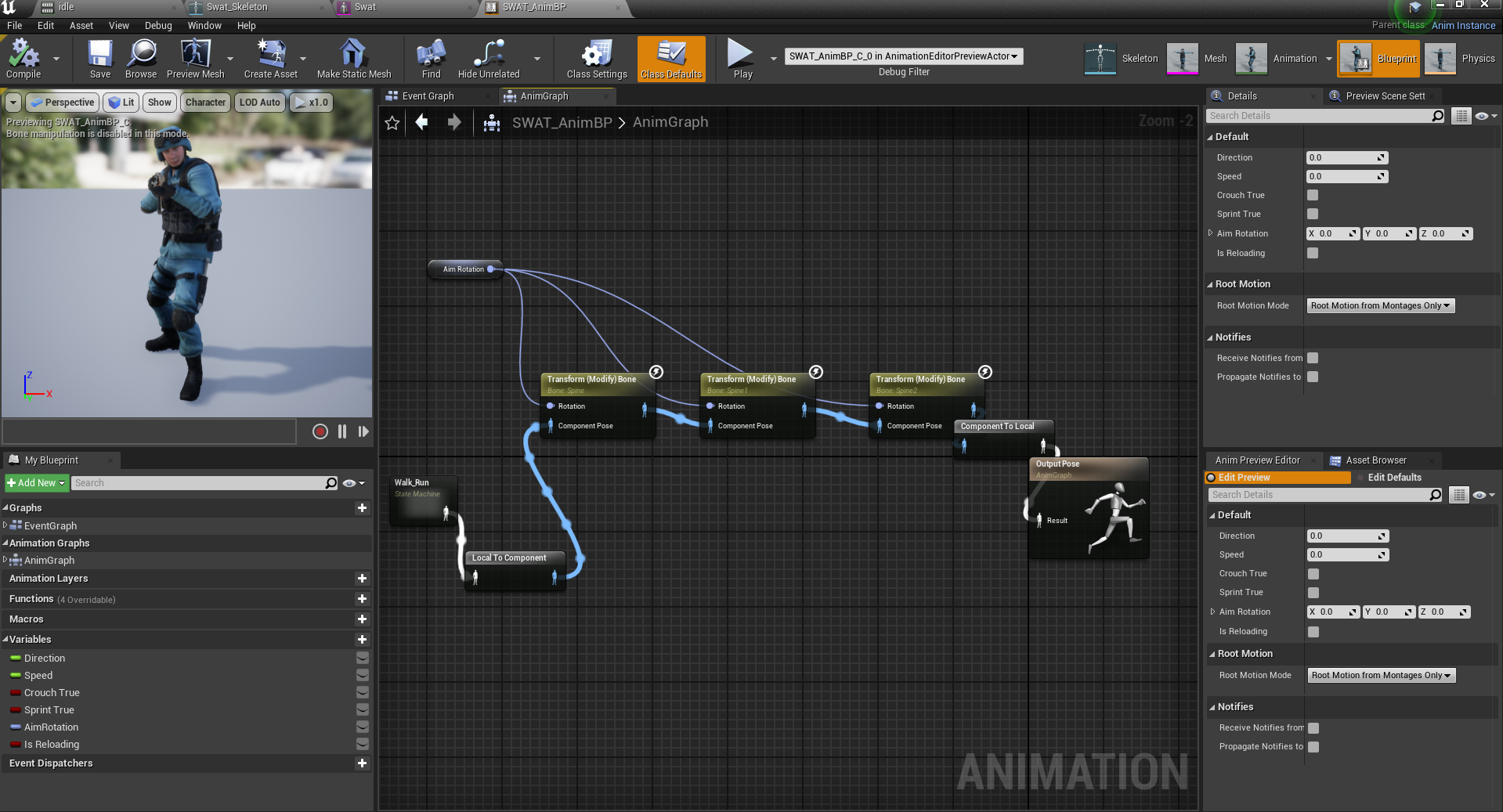Image resolution: width=1503 pixels, height=812 pixels.
Task: Open Play options dropdown arrow
Action: pos(773,59)
